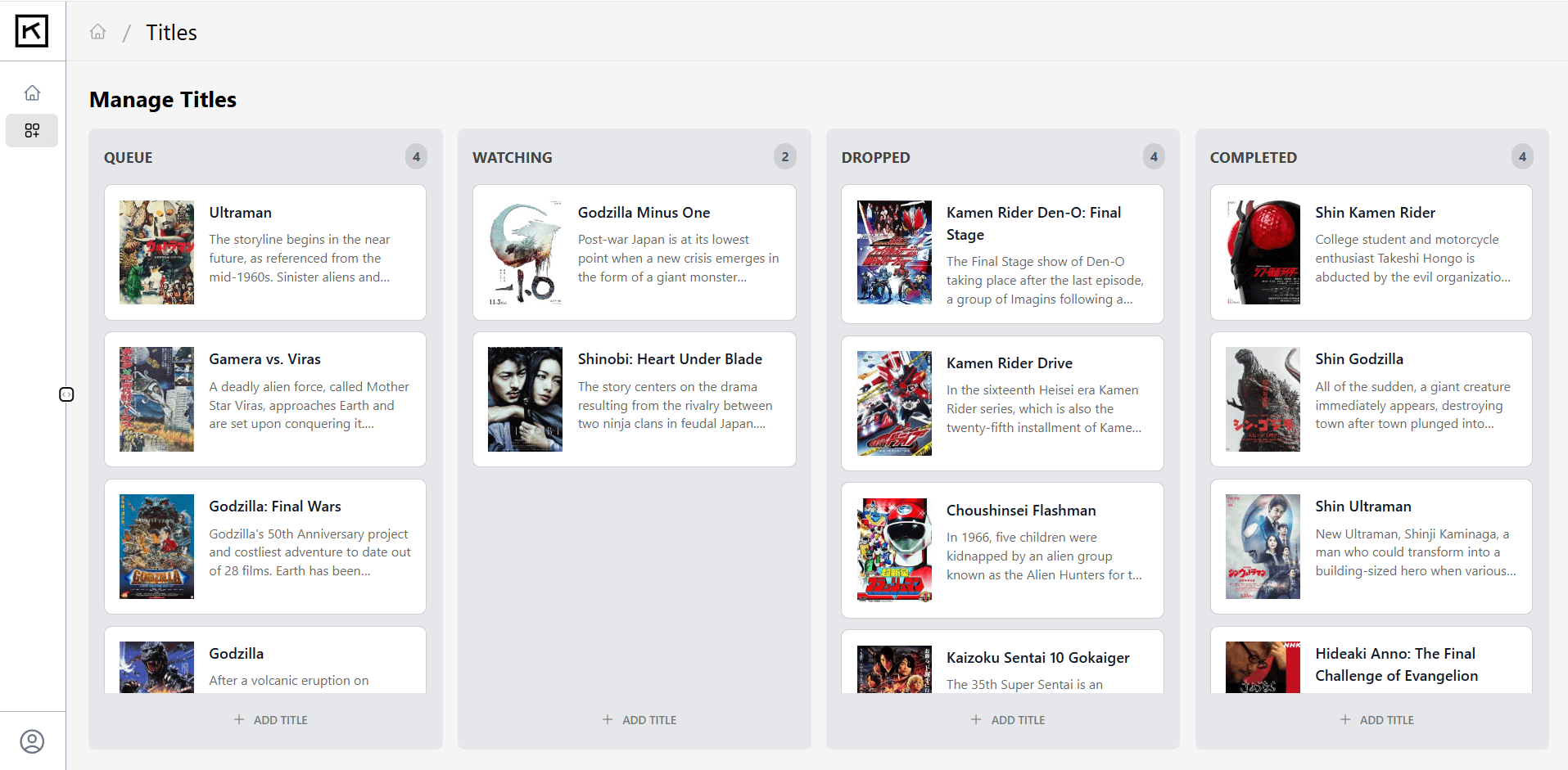This screenshot has width=1568, height=770.
Task: Open the Shinobi: Heart Under Blade title
Action: point(669,359)
